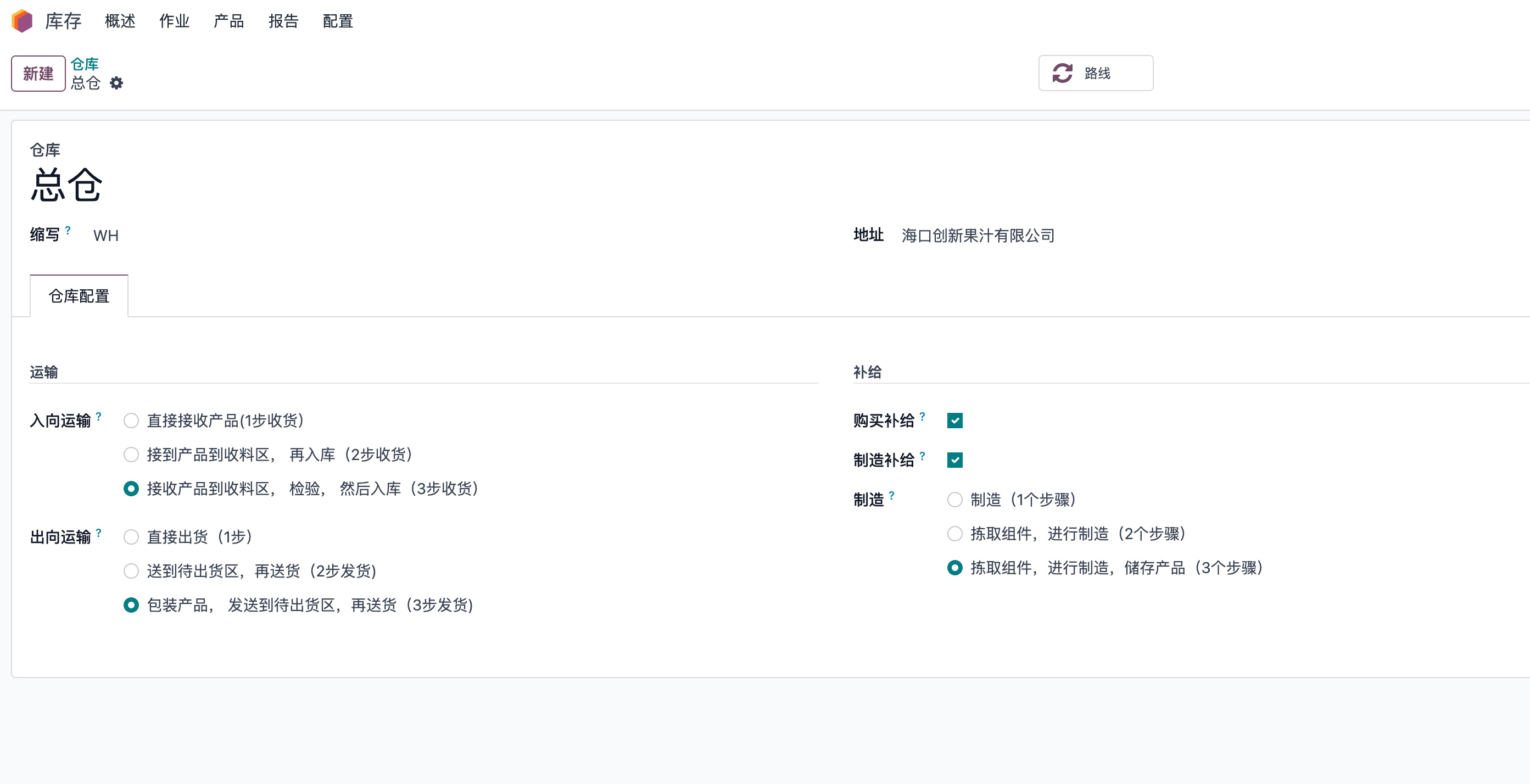
Task: Select the 3步发货 outbound radio option
Action: click(131, 605)
